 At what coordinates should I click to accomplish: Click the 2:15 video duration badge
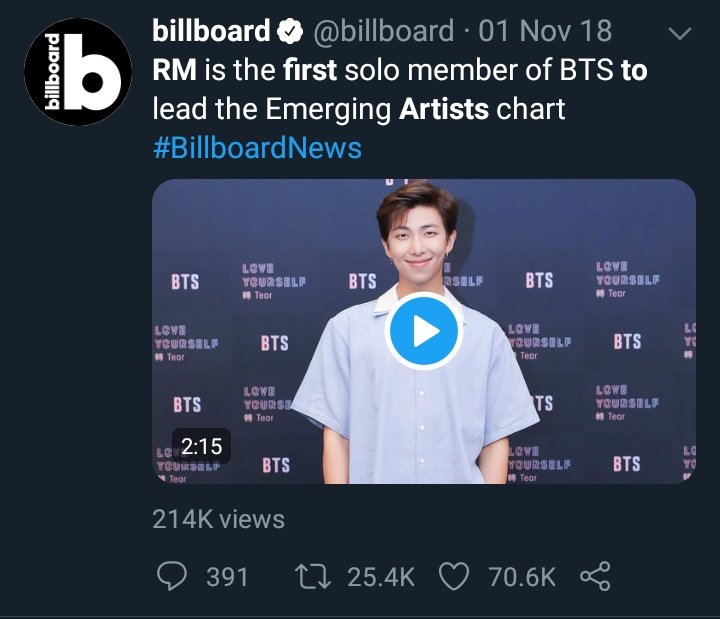(201, 444)
